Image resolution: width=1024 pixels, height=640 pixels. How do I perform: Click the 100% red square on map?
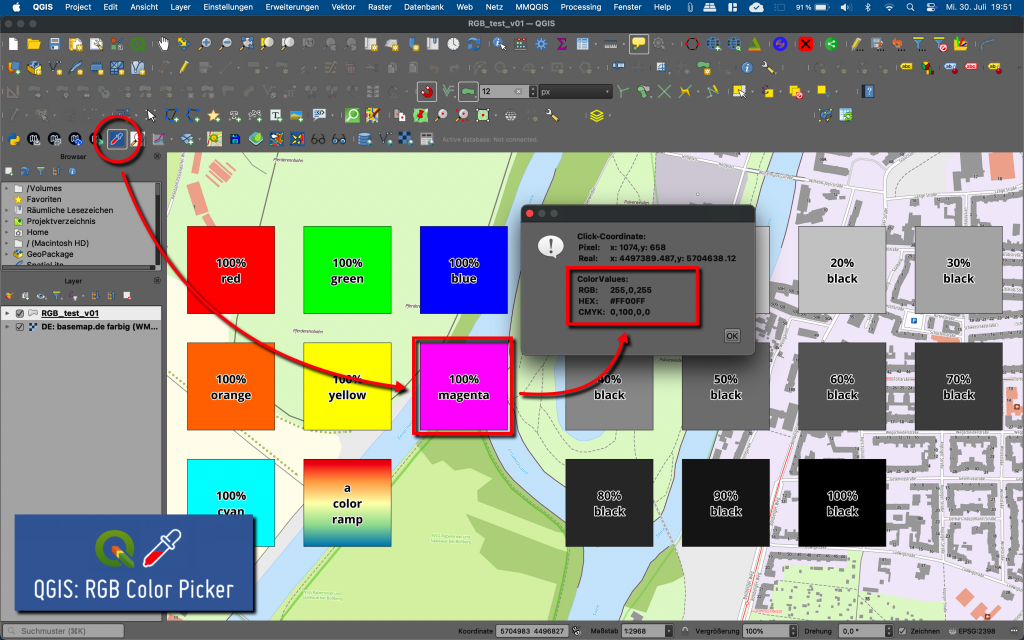[x=231, y=270]
